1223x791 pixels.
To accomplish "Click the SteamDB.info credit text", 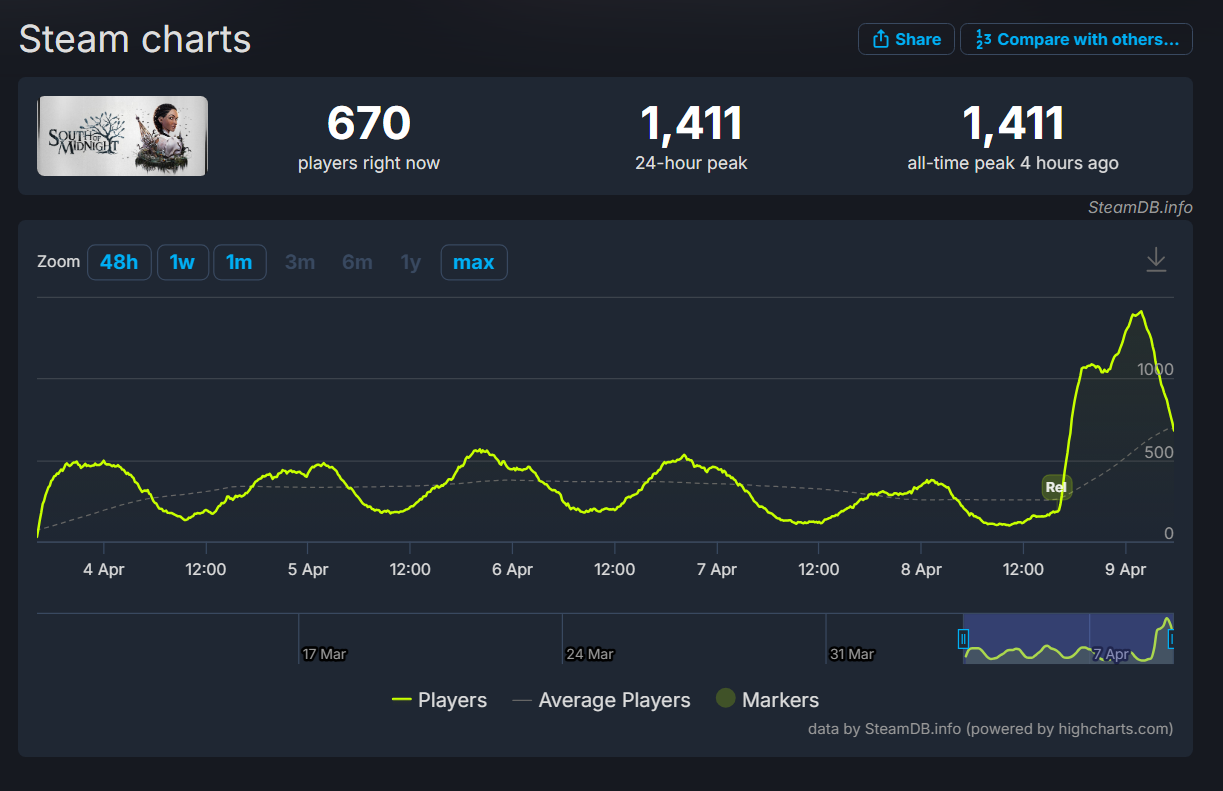I will (x=1140, y=208).
